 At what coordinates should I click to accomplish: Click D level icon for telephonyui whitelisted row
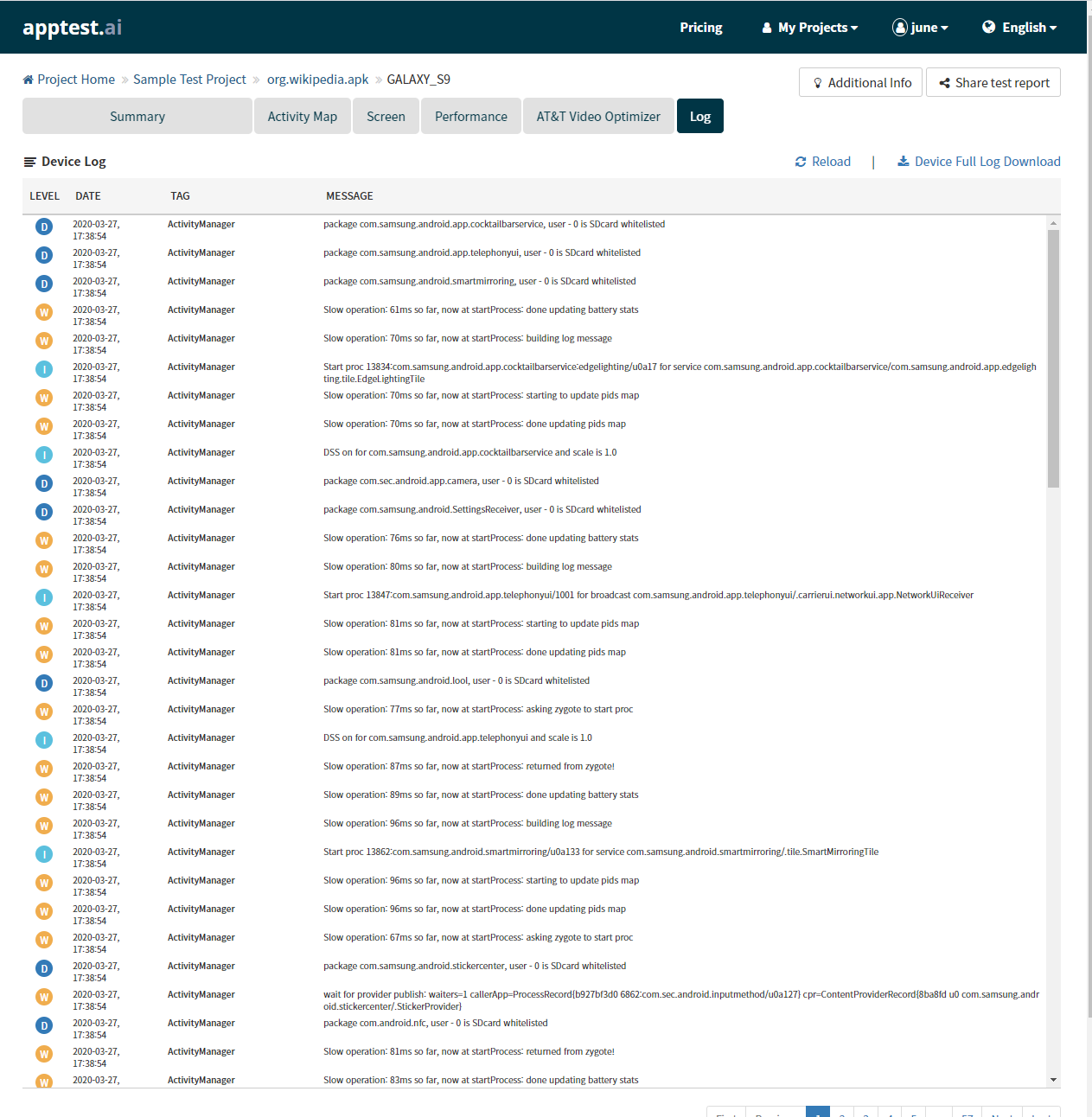[44, 255]
